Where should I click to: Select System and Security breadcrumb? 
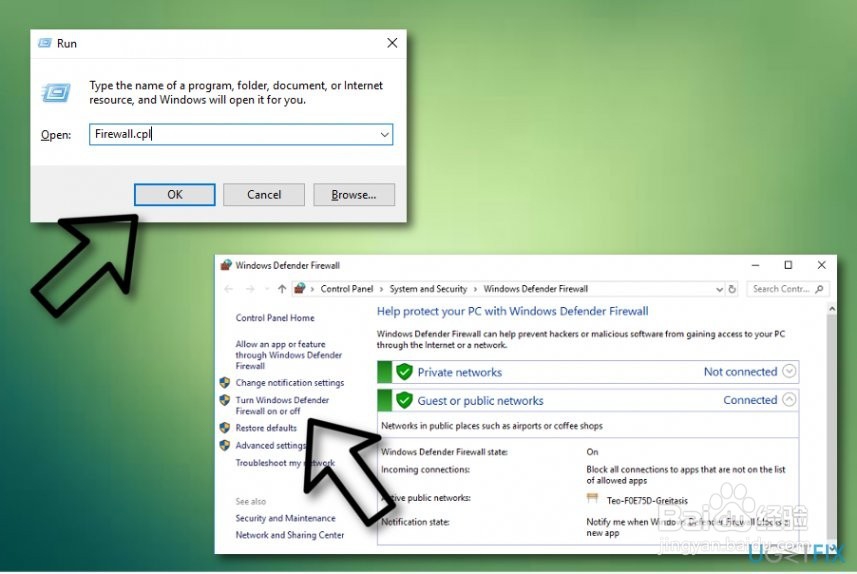tap(428, 289)
